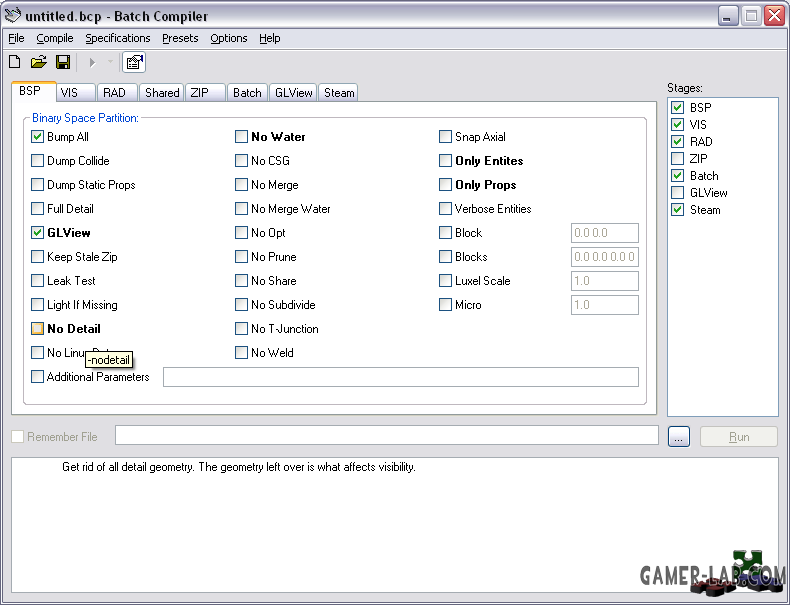This screenshot has height=605, width=790.
Task: Switch to the GLView tab
Action: pos(293,93)
